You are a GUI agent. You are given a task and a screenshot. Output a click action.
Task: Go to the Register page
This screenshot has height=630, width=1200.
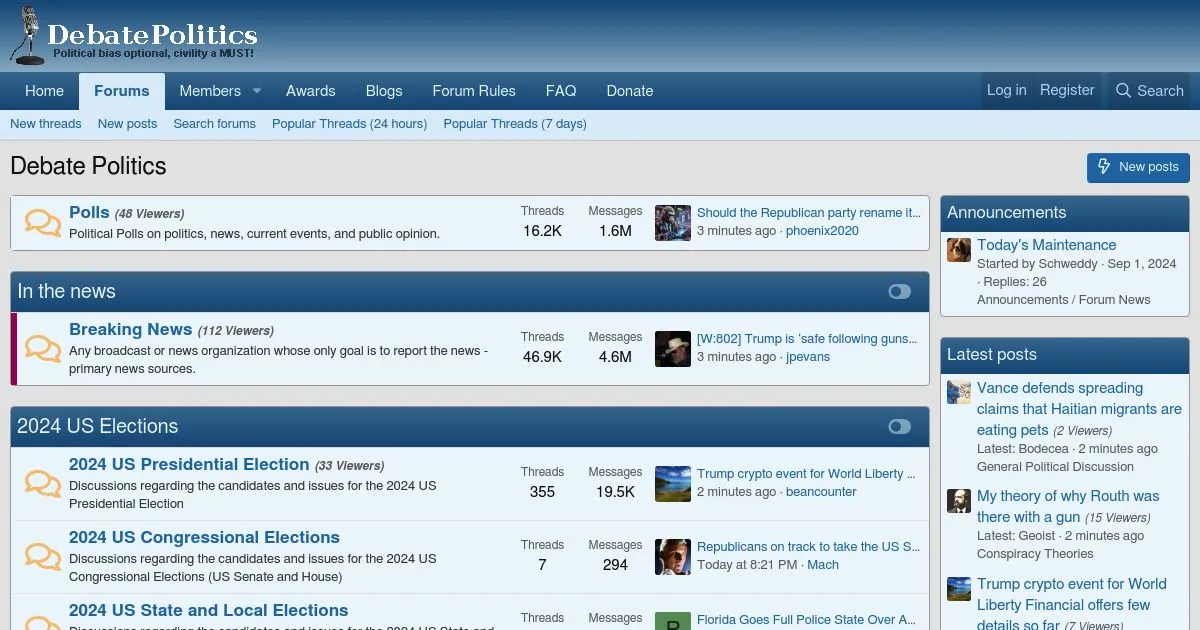point(1067,90)
